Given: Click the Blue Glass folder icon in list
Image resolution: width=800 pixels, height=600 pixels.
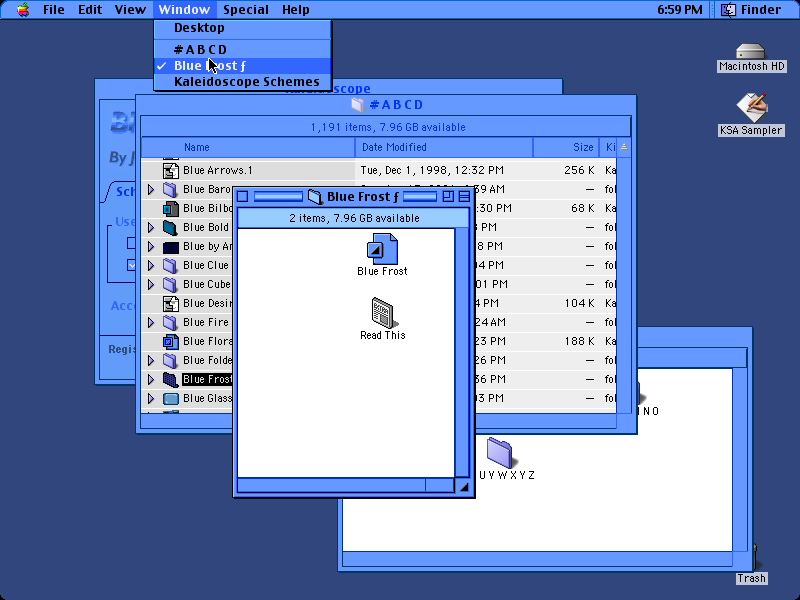Looking at the screenshot, I should (170, 398).
